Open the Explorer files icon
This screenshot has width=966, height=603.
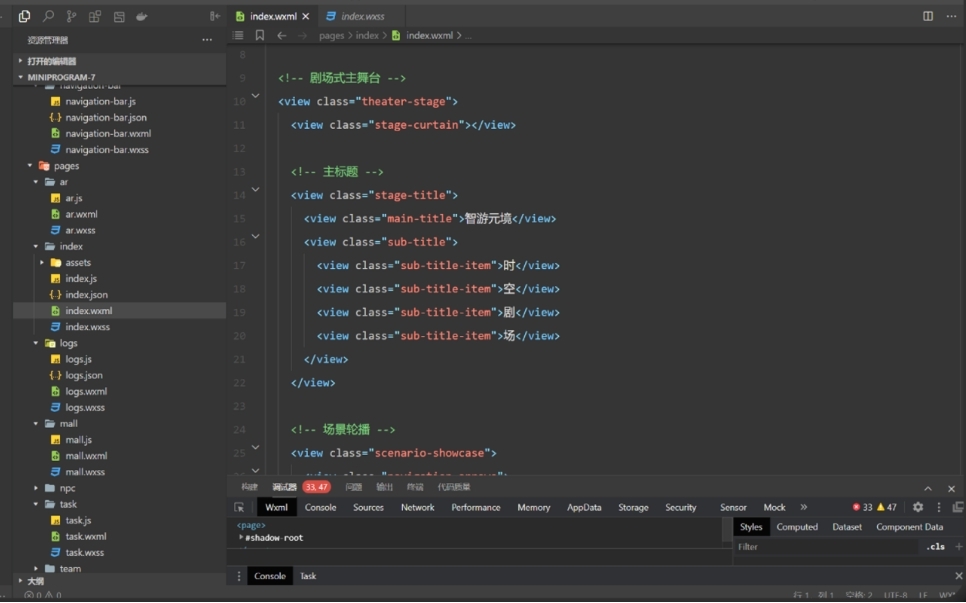click(x=25, y=17)
